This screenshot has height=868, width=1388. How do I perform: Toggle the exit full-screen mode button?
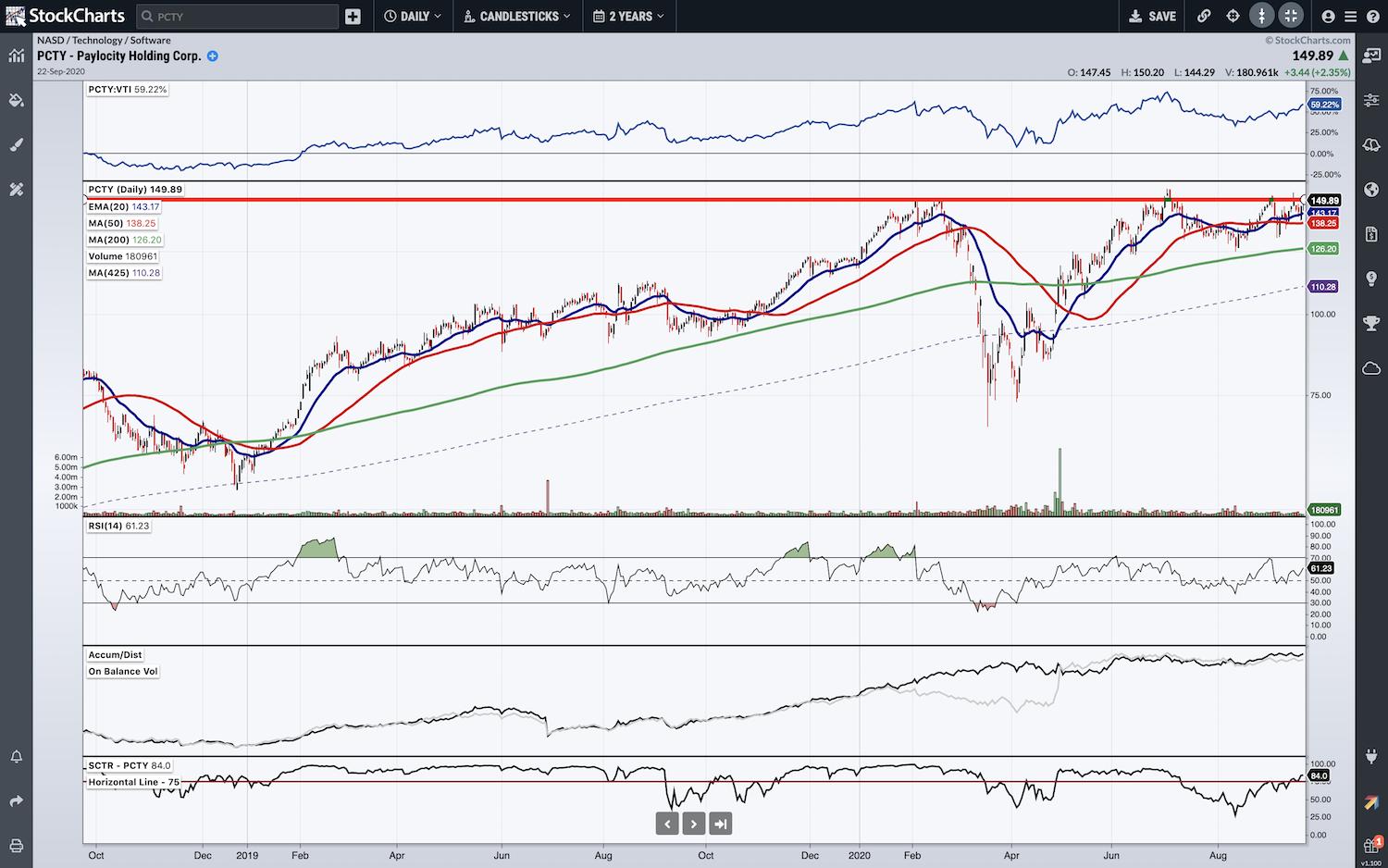coord(1291,16)
